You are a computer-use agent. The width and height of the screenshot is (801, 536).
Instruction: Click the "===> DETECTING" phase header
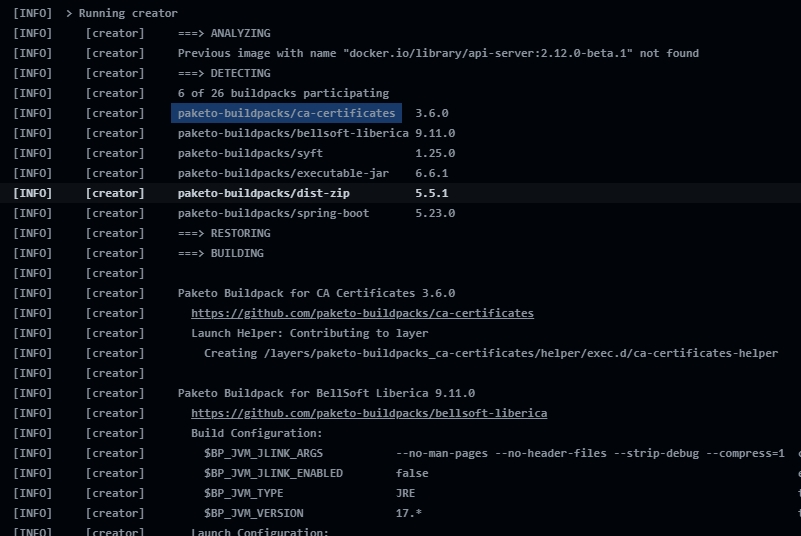[x=224, y=73]
